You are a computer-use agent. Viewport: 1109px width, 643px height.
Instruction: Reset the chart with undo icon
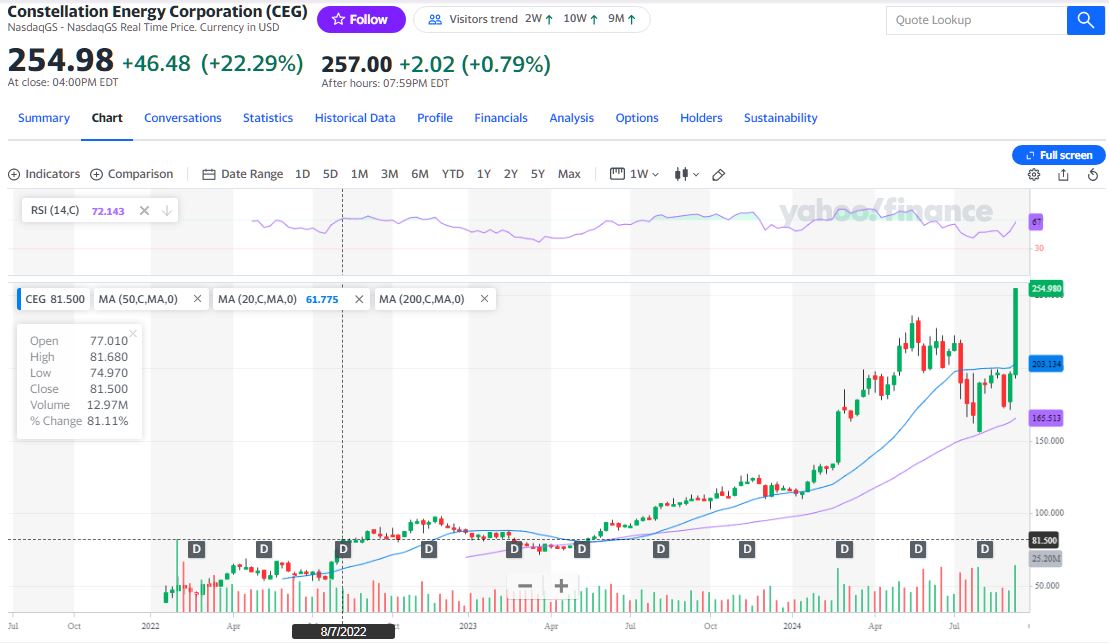click(1093, 174)
